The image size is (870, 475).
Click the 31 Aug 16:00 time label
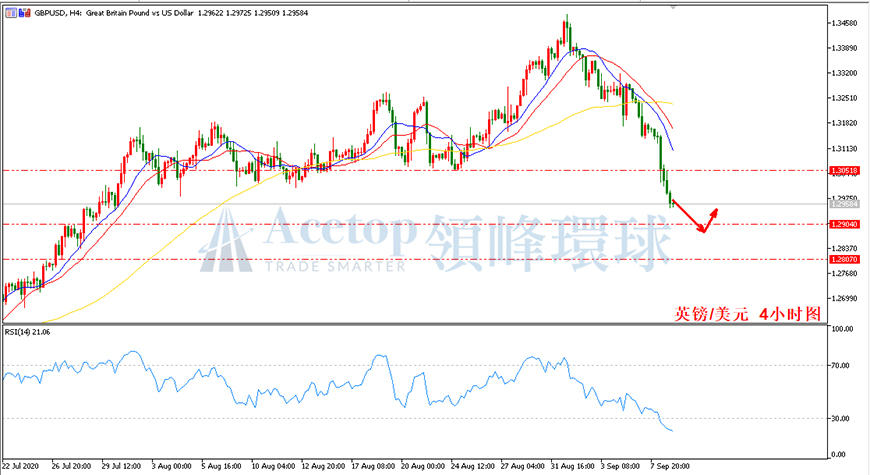tap(573, 466)
